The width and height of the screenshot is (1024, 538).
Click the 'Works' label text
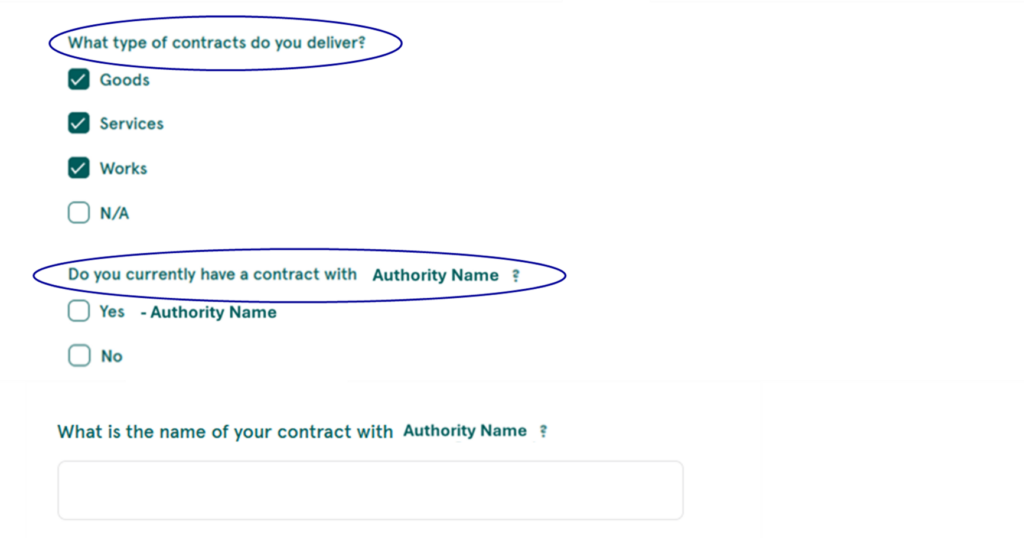click(123, 168)
